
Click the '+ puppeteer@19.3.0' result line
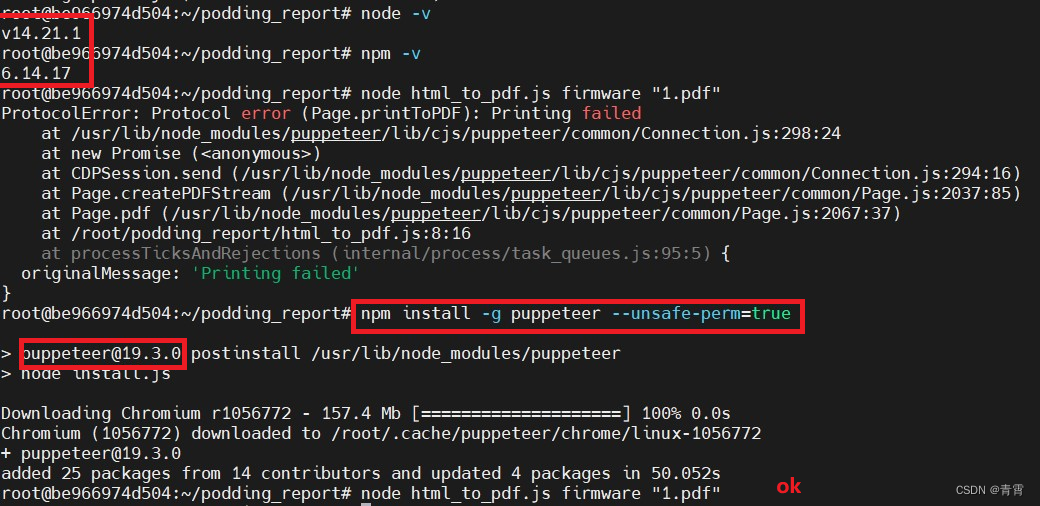[91, 454]
